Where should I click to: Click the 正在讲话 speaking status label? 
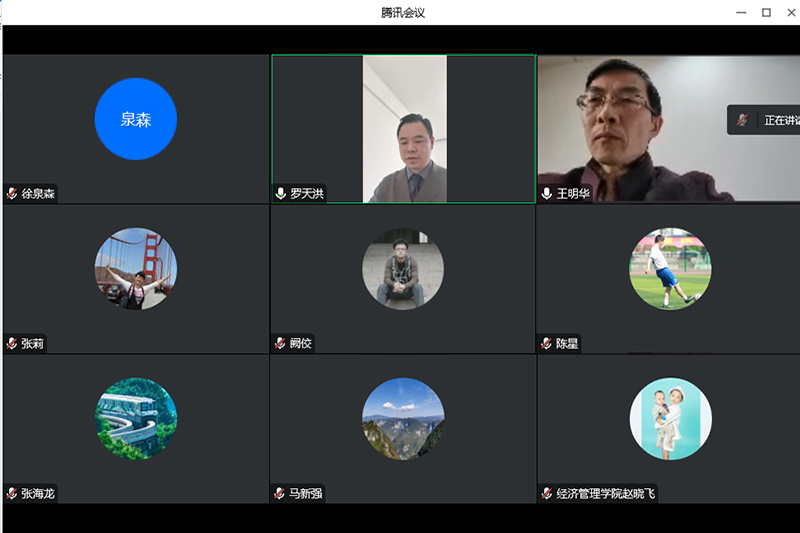click(781, 120)
